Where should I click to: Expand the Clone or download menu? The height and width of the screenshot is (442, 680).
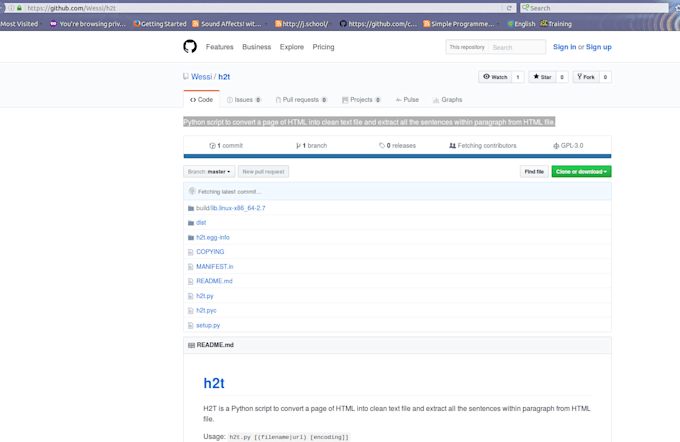tap(581, 172)
